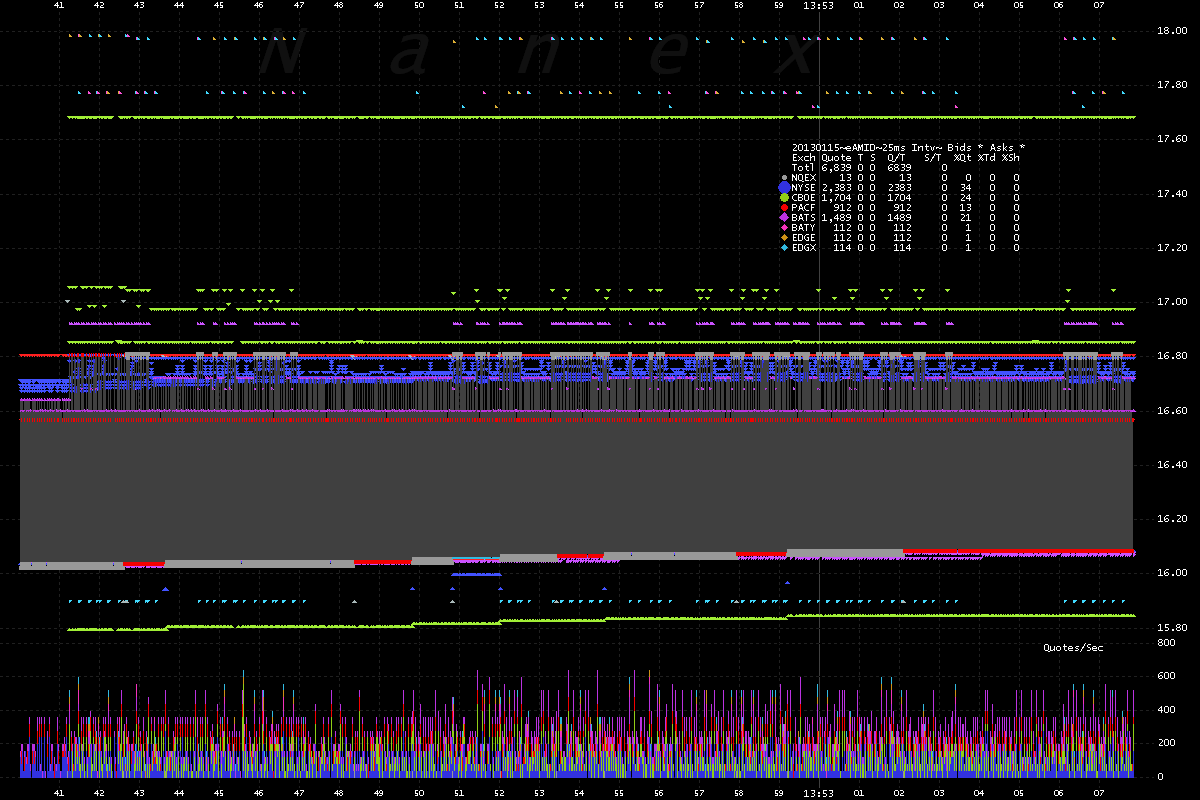Click the blue NYSE legend circle
The height and width of the screenshot is (800, 1200).
tap(784, 187)
